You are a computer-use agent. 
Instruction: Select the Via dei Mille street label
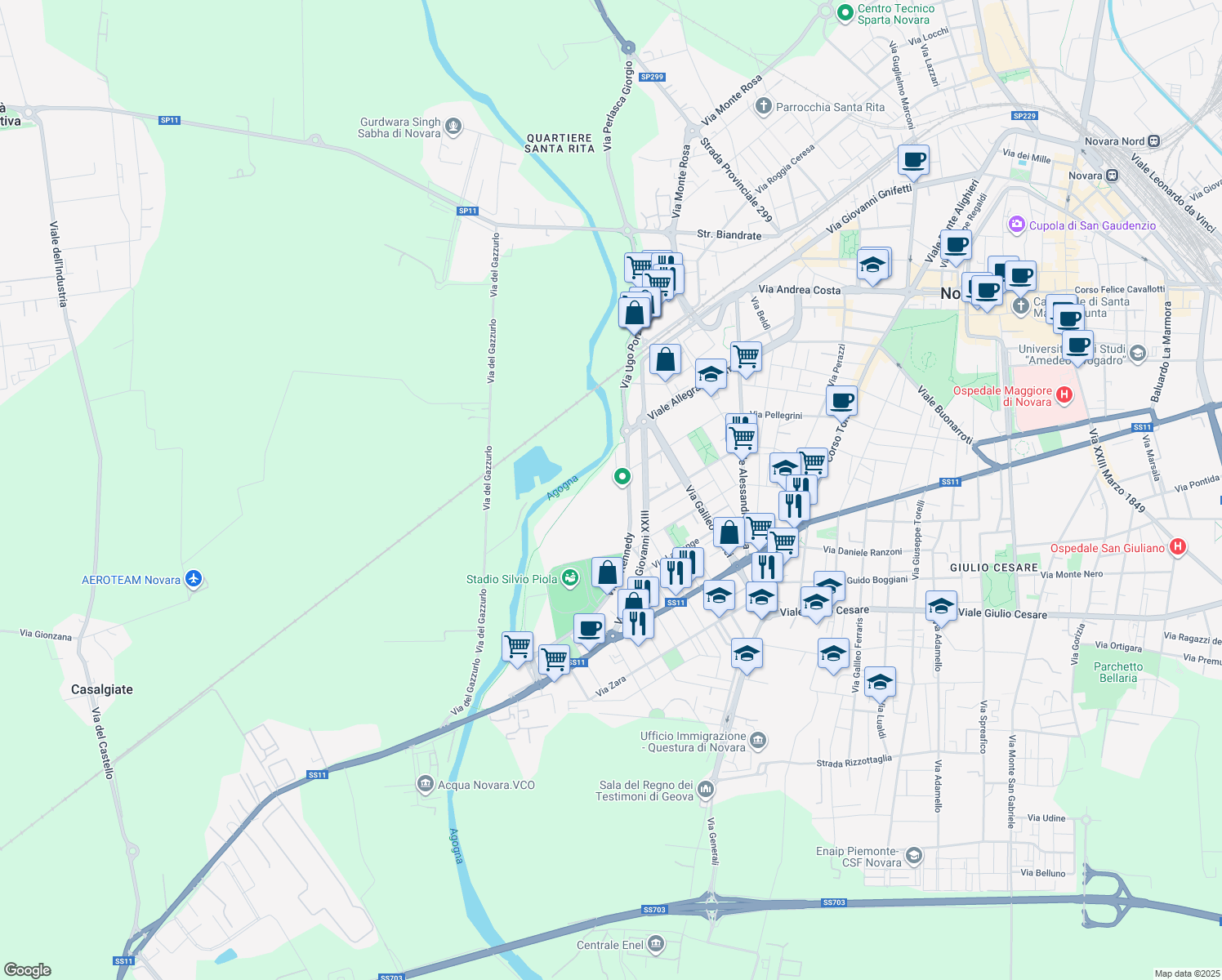tap(1027, 157)
